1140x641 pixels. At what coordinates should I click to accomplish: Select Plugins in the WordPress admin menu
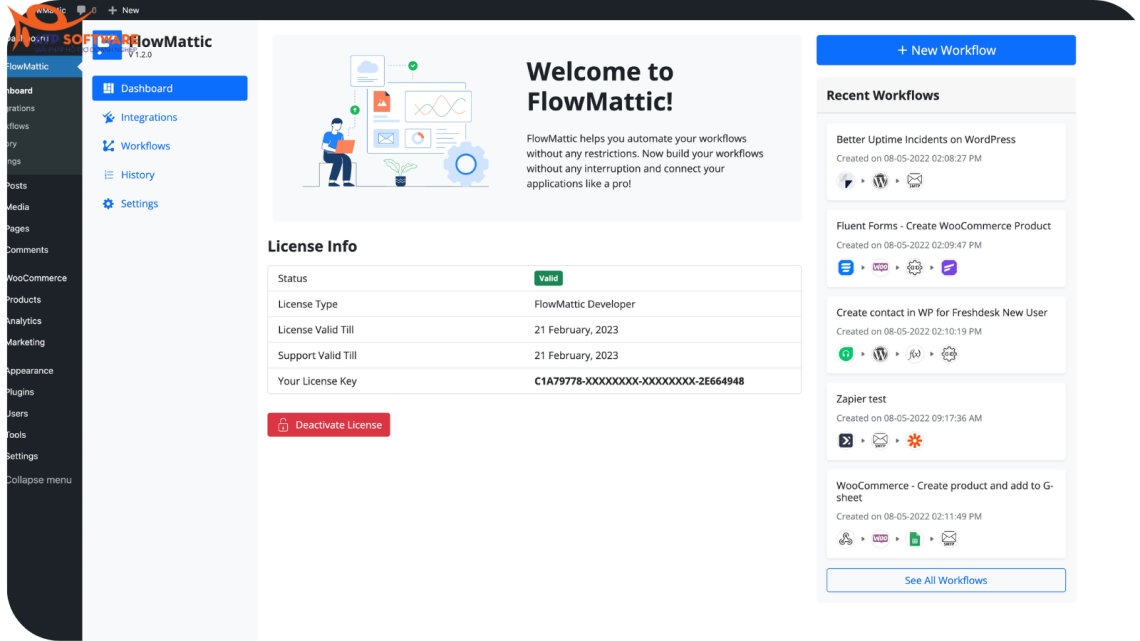[x=20, y=391]
